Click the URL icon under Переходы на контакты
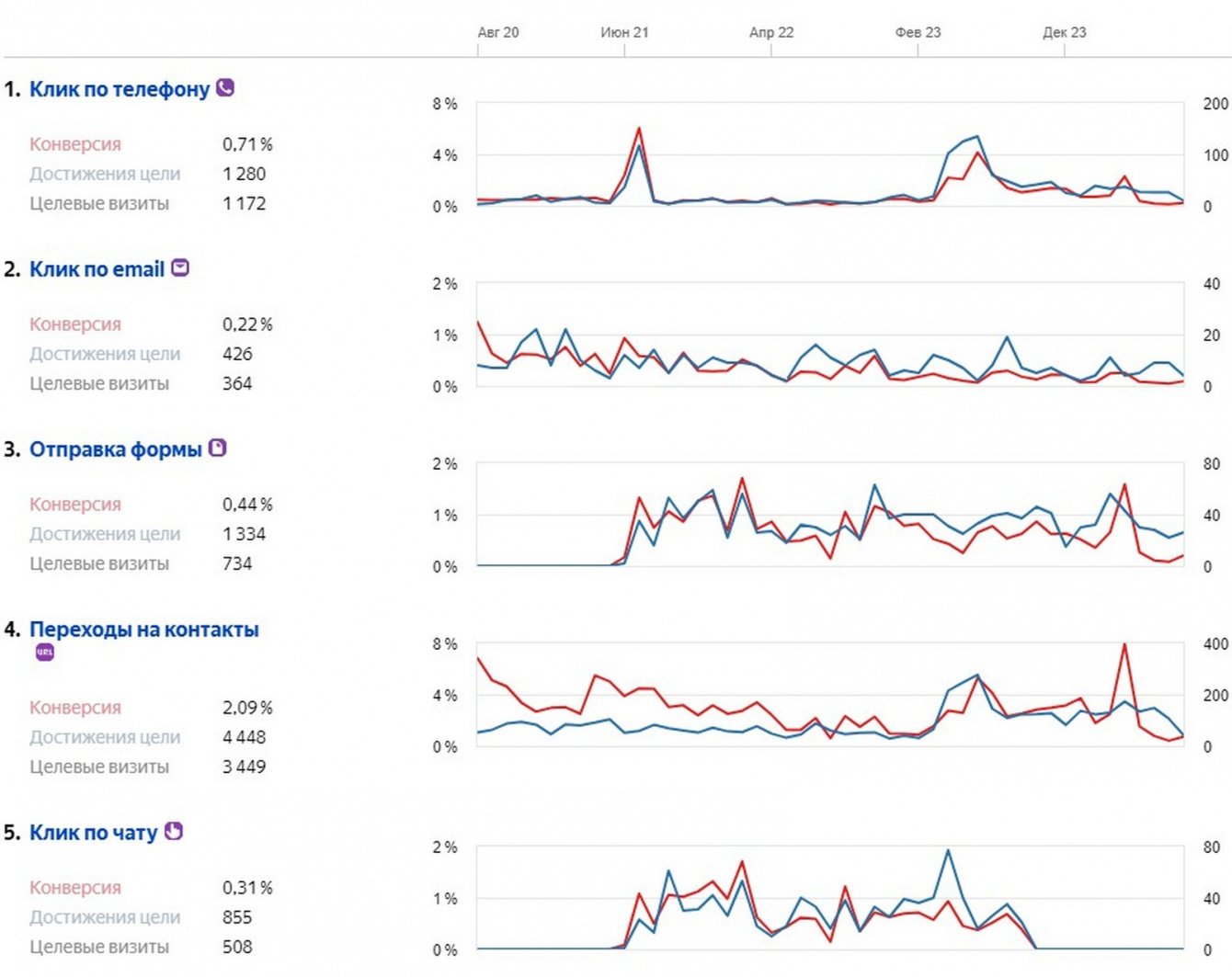This screenshot has width=1232, height=977. pos(45,653)
